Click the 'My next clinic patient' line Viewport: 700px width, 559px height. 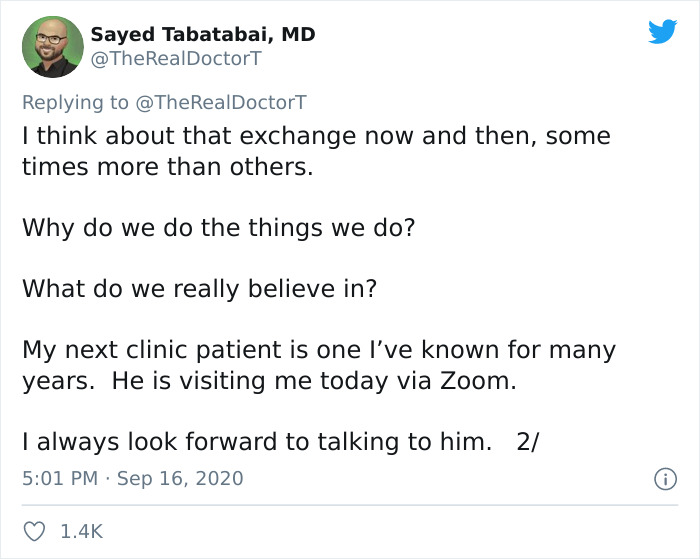[x=318, y=351]
